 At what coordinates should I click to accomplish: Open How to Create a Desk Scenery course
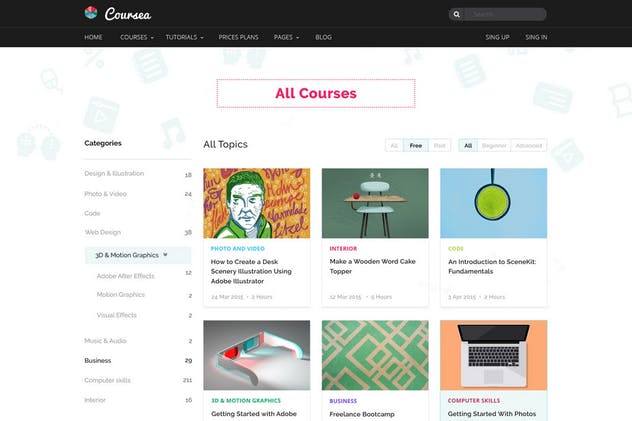pyautogui.click(x=251, y=271)
